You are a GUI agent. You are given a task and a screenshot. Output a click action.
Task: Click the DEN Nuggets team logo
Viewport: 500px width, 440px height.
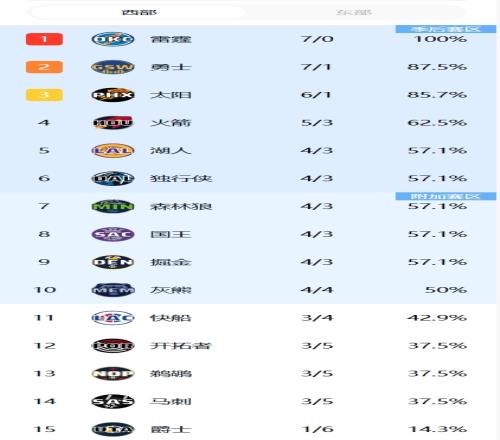coord(113,262)
